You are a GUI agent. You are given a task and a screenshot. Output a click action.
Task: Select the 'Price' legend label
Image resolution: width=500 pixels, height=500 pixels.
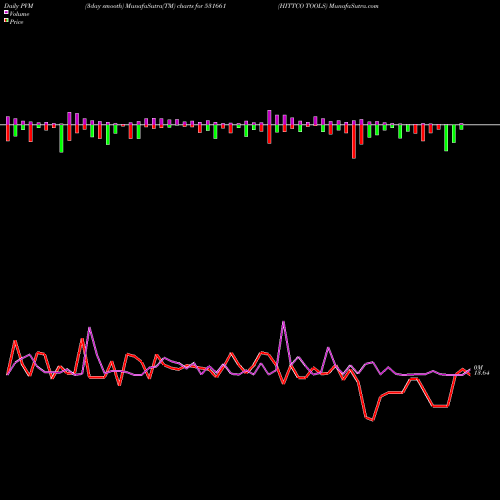coord(16,22)
